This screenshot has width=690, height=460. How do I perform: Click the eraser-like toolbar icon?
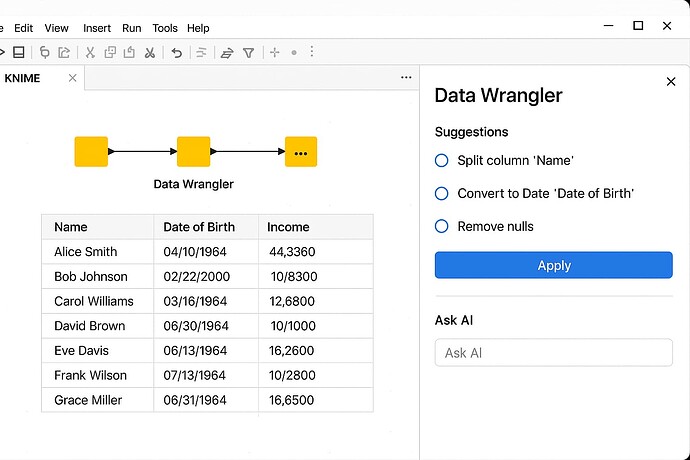point(227,54)
